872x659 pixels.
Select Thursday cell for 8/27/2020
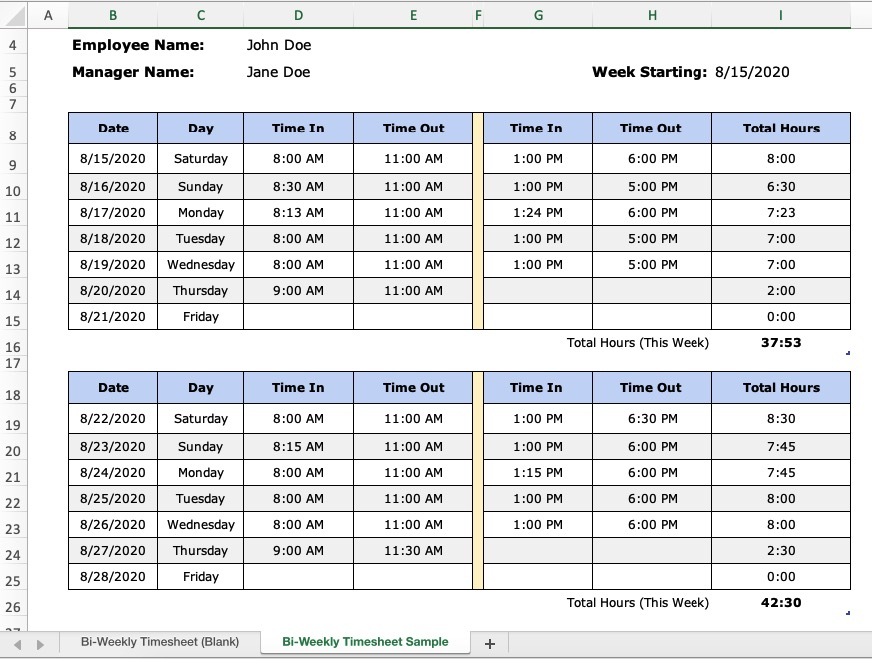(201, 551)
